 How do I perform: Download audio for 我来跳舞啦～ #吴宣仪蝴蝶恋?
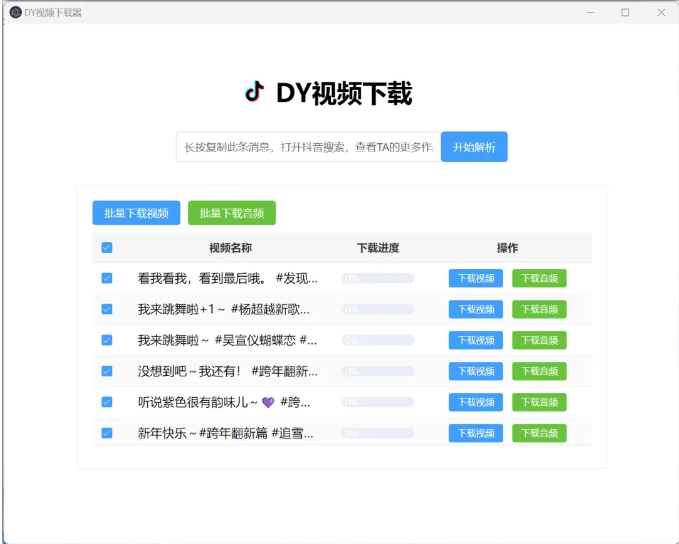[539, 340]
